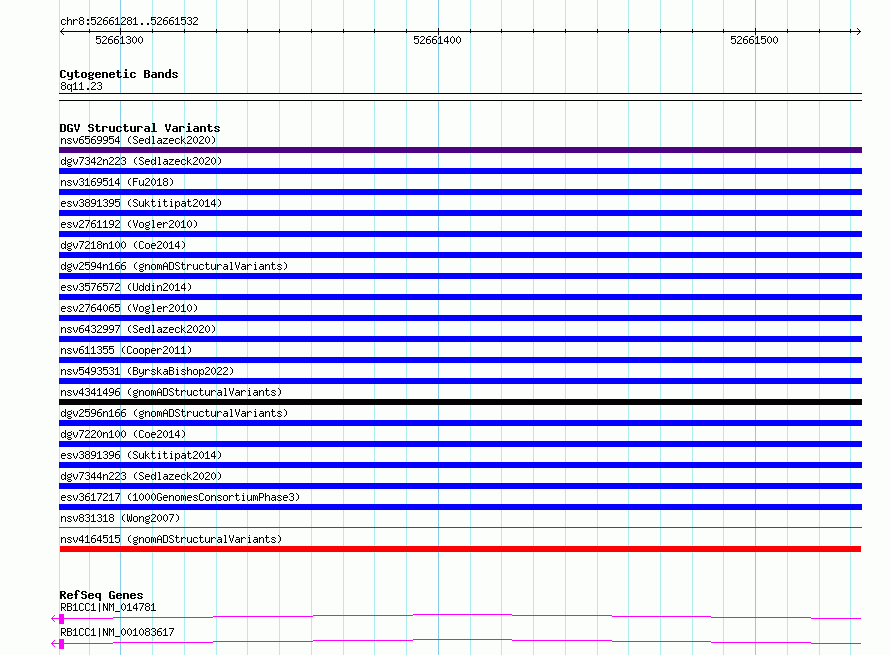
Task: Select variant esv2761192 (Vogler2010) label
Action: click(129, 224)
